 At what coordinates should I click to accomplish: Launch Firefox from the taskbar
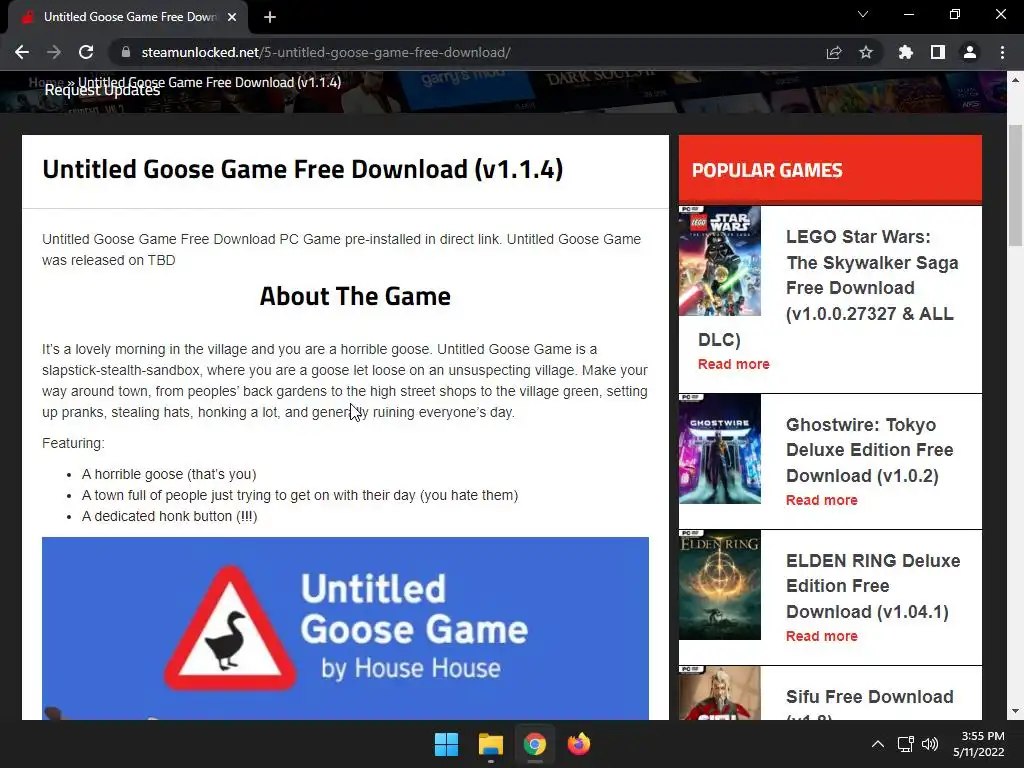[x=579, y=744]
